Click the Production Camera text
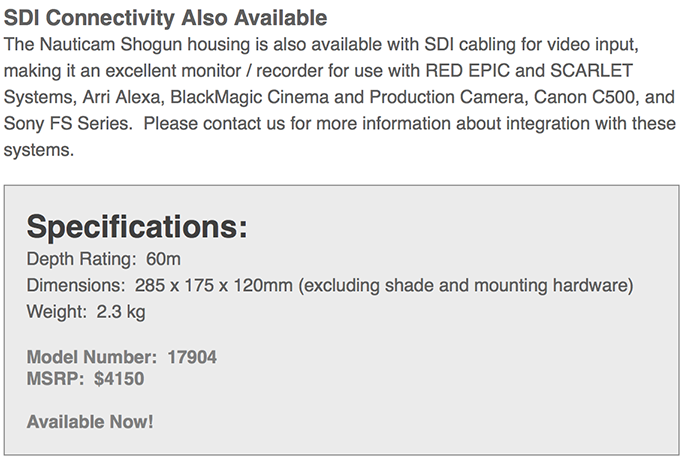 point(446,97)
